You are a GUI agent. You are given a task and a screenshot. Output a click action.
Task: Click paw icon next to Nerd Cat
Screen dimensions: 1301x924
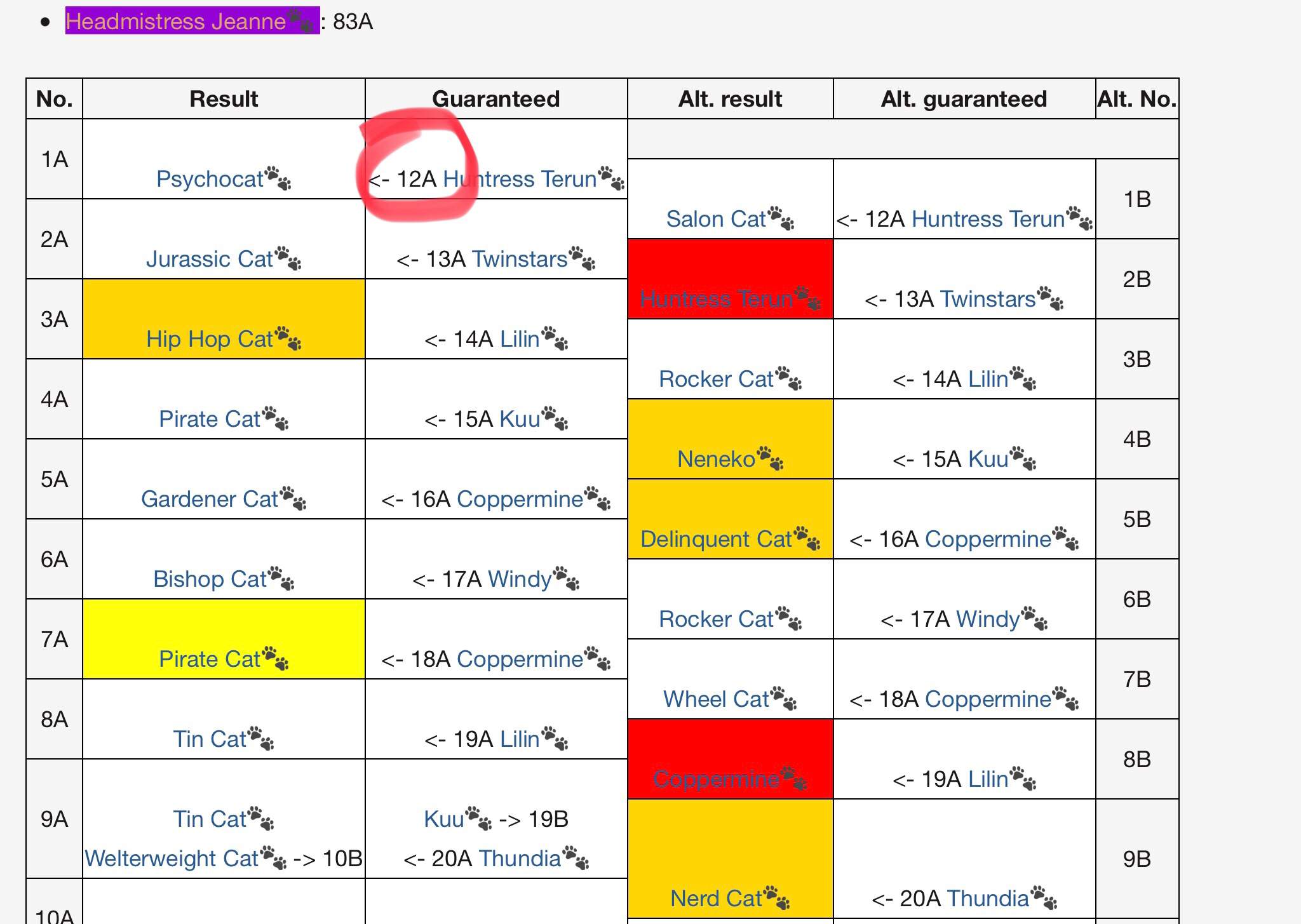[776, 898]
